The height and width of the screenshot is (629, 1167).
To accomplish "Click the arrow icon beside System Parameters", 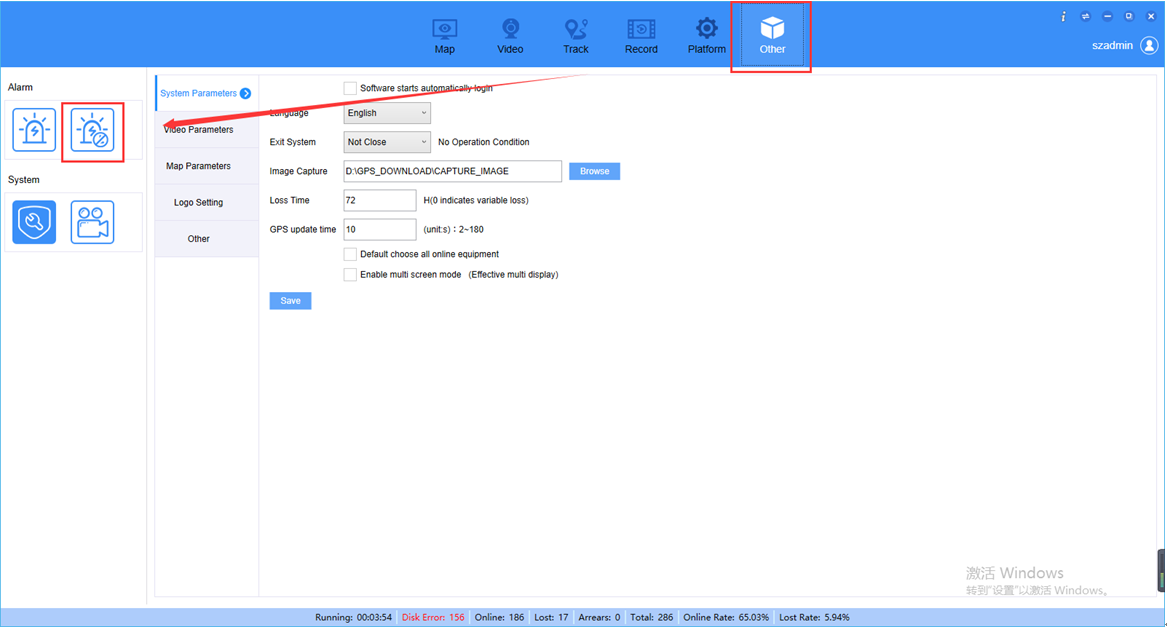I will [x=246, y=93].
